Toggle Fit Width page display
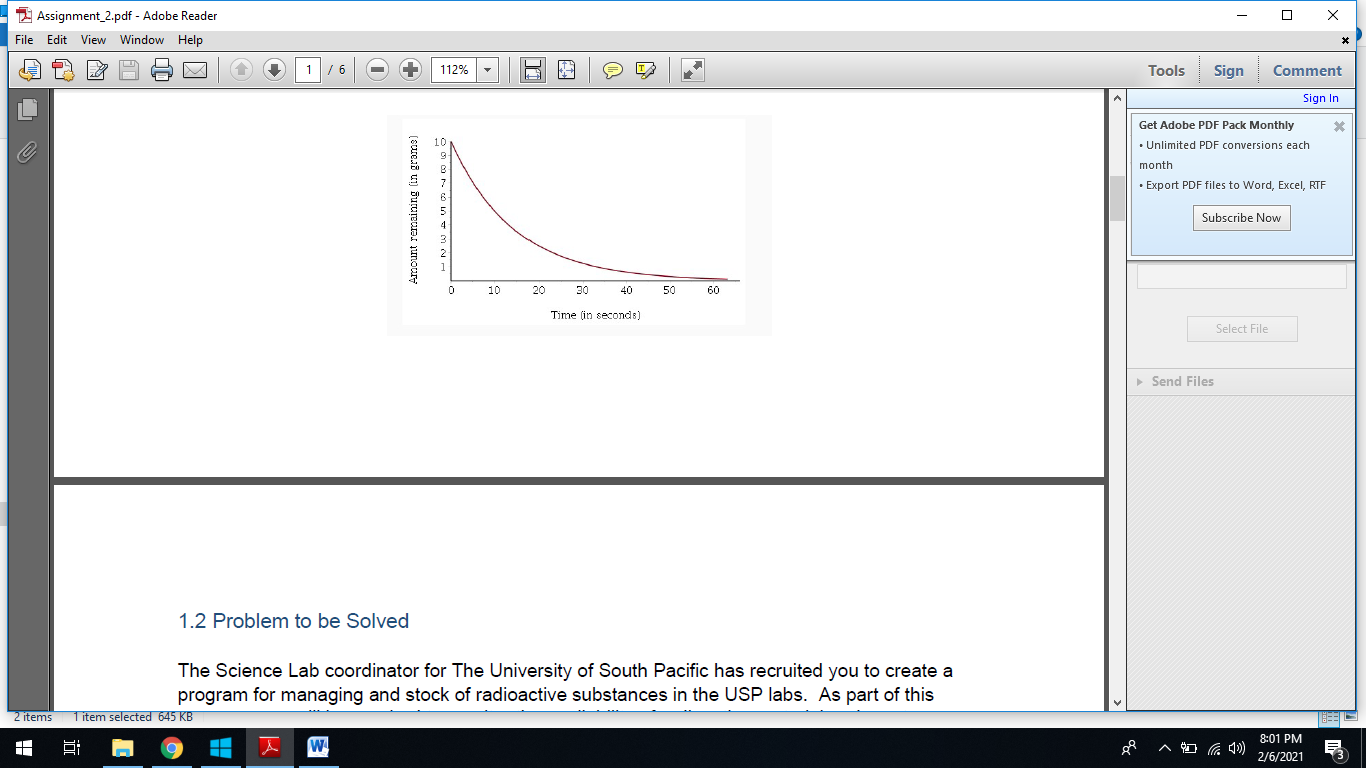The width and height of the screenshot is (1366, 768). 531,70
